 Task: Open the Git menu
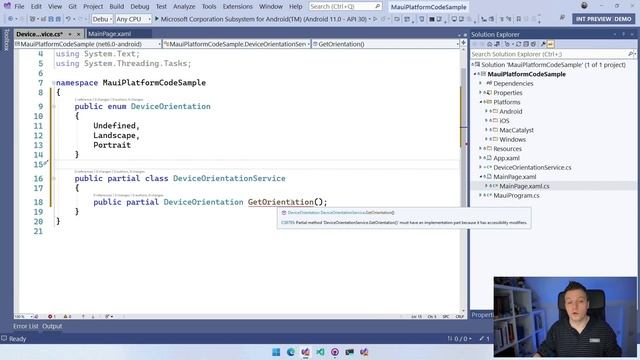(x=72, y=7)
